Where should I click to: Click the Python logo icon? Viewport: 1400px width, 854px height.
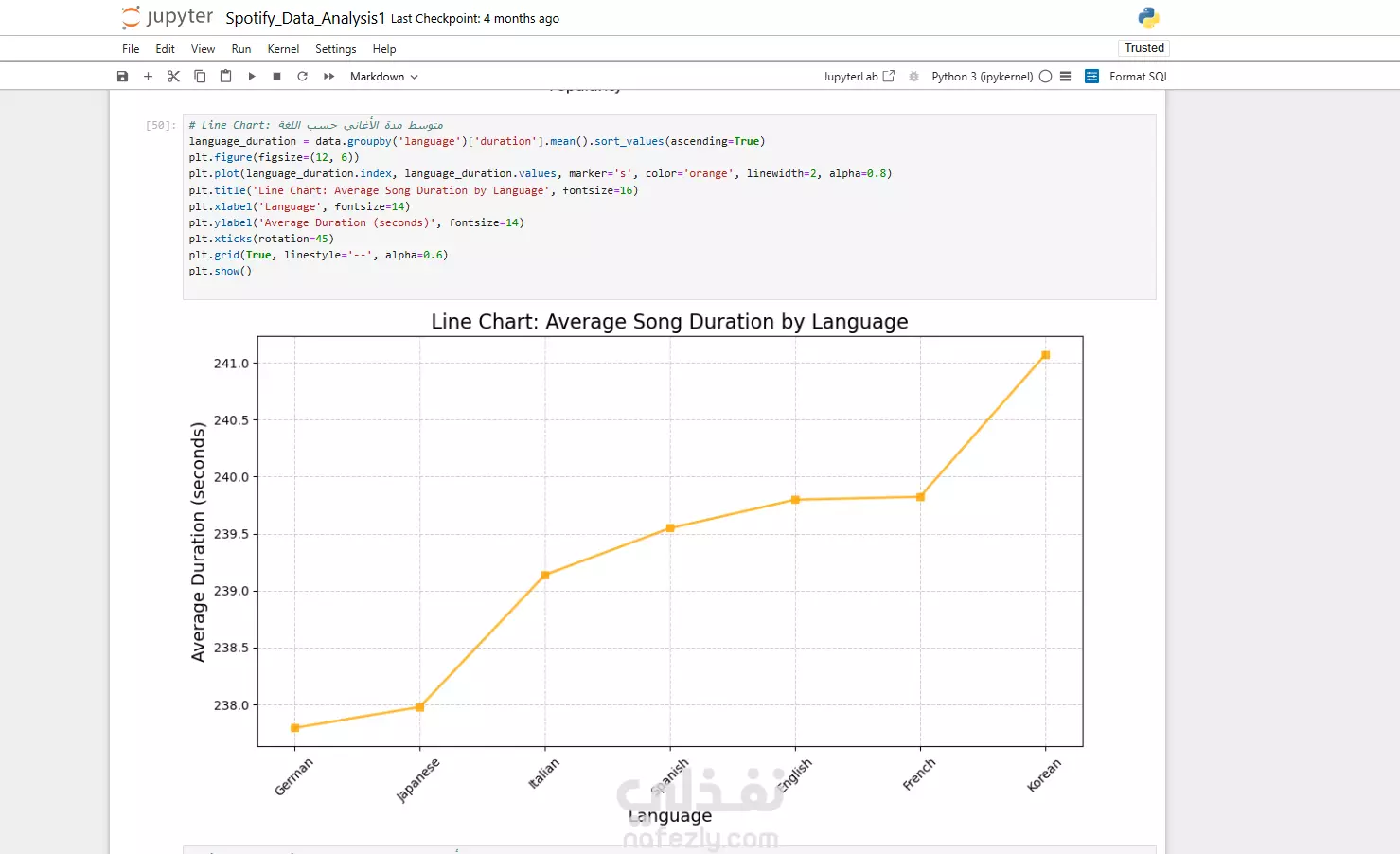point(1148,18)
